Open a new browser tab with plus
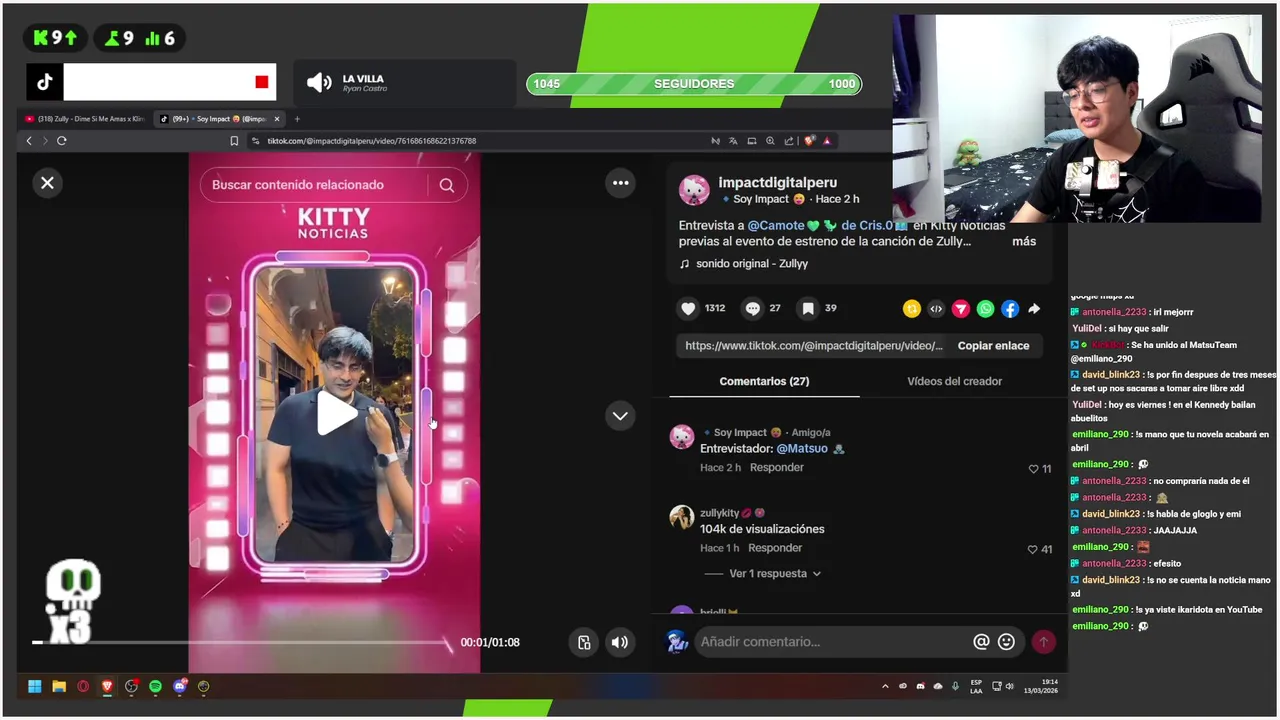1280x720 pixels. (x=297, y=119)
